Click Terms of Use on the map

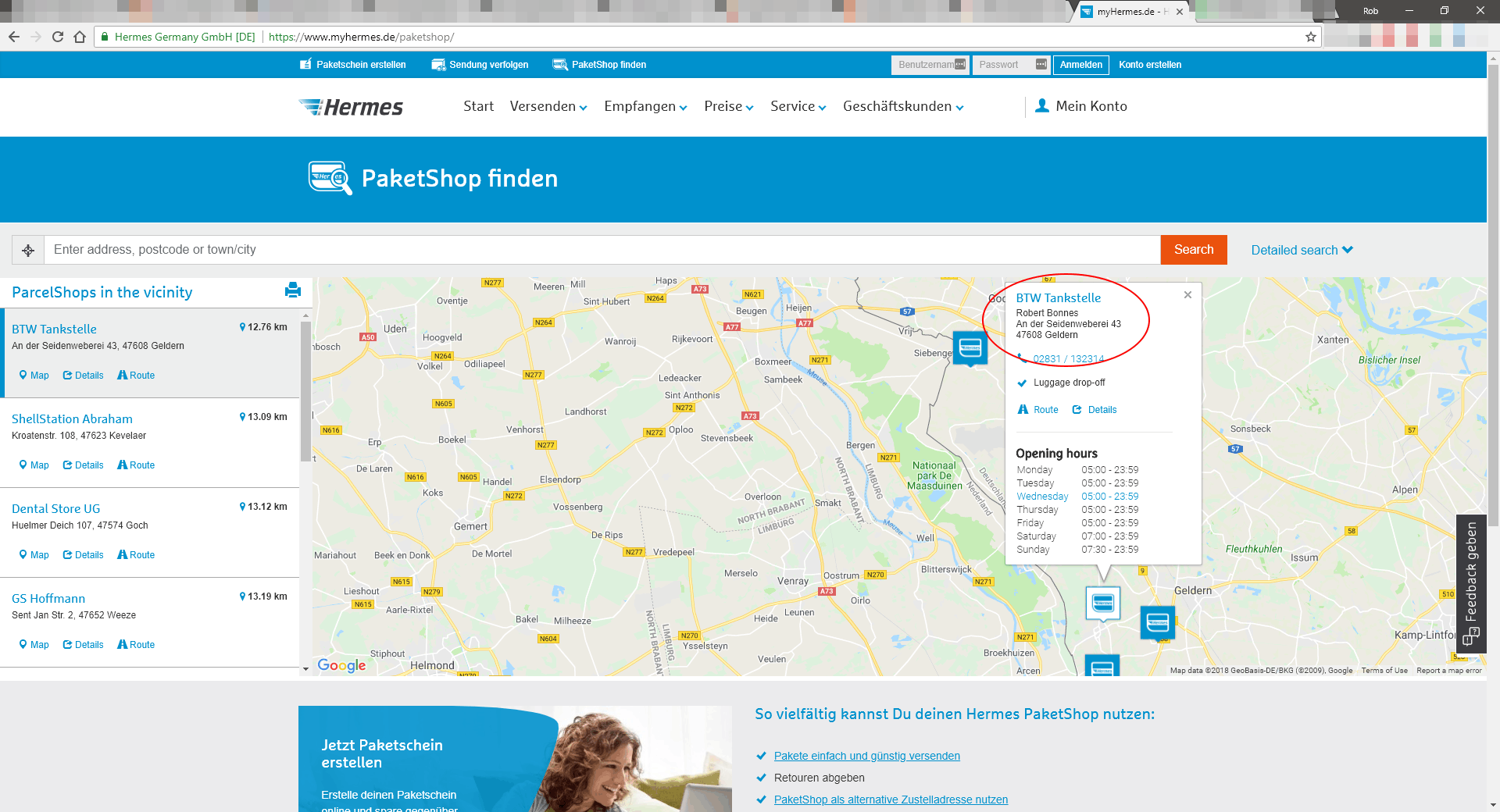1384,671
